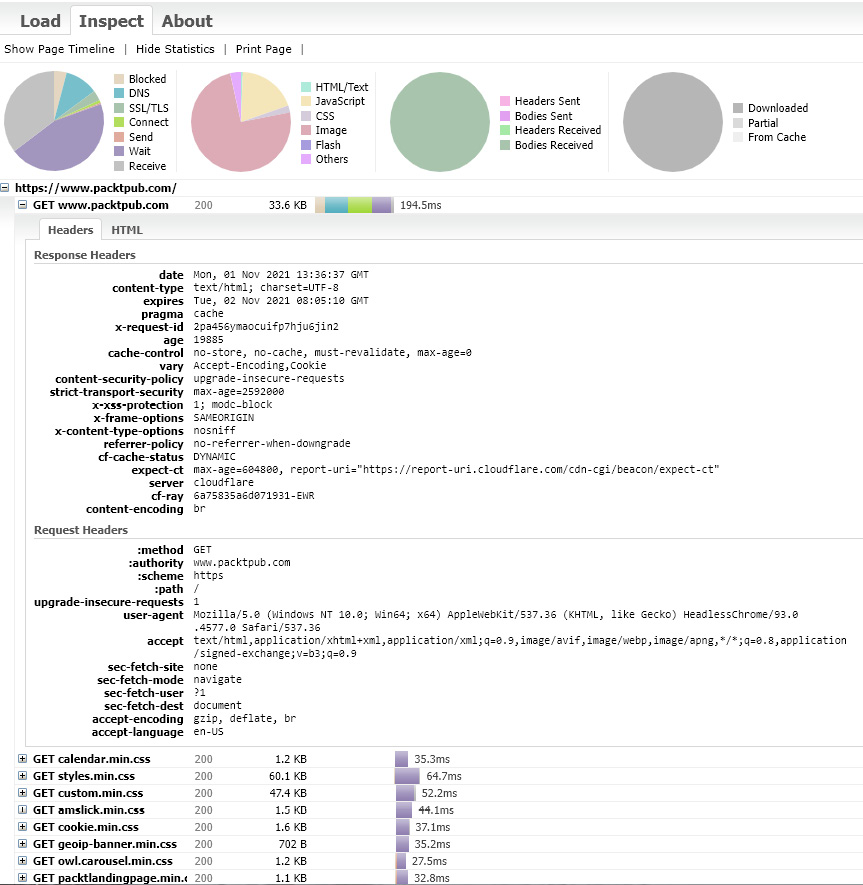863x885 pixels.
Task: Click the Send legend color swatch
Action: coord(119,137)
